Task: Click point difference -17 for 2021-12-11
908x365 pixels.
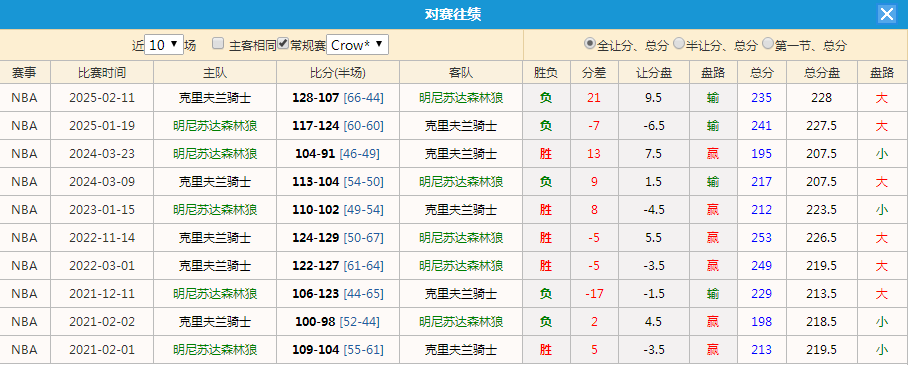Action: [x=594, y=294]
